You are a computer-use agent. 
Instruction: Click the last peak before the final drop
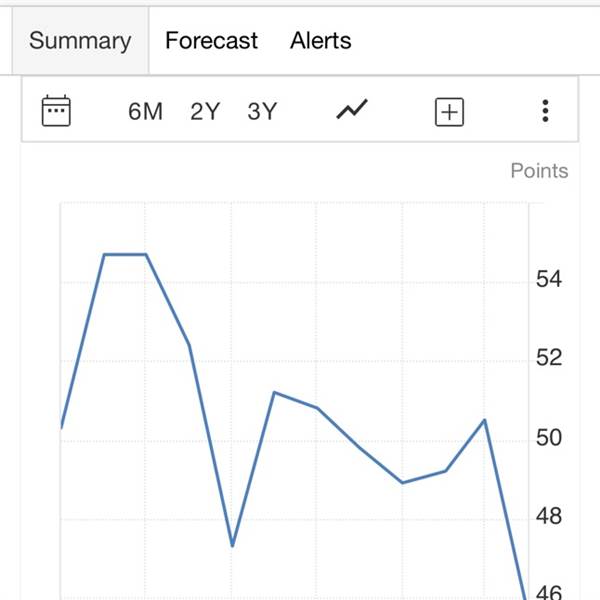[484, 421]
